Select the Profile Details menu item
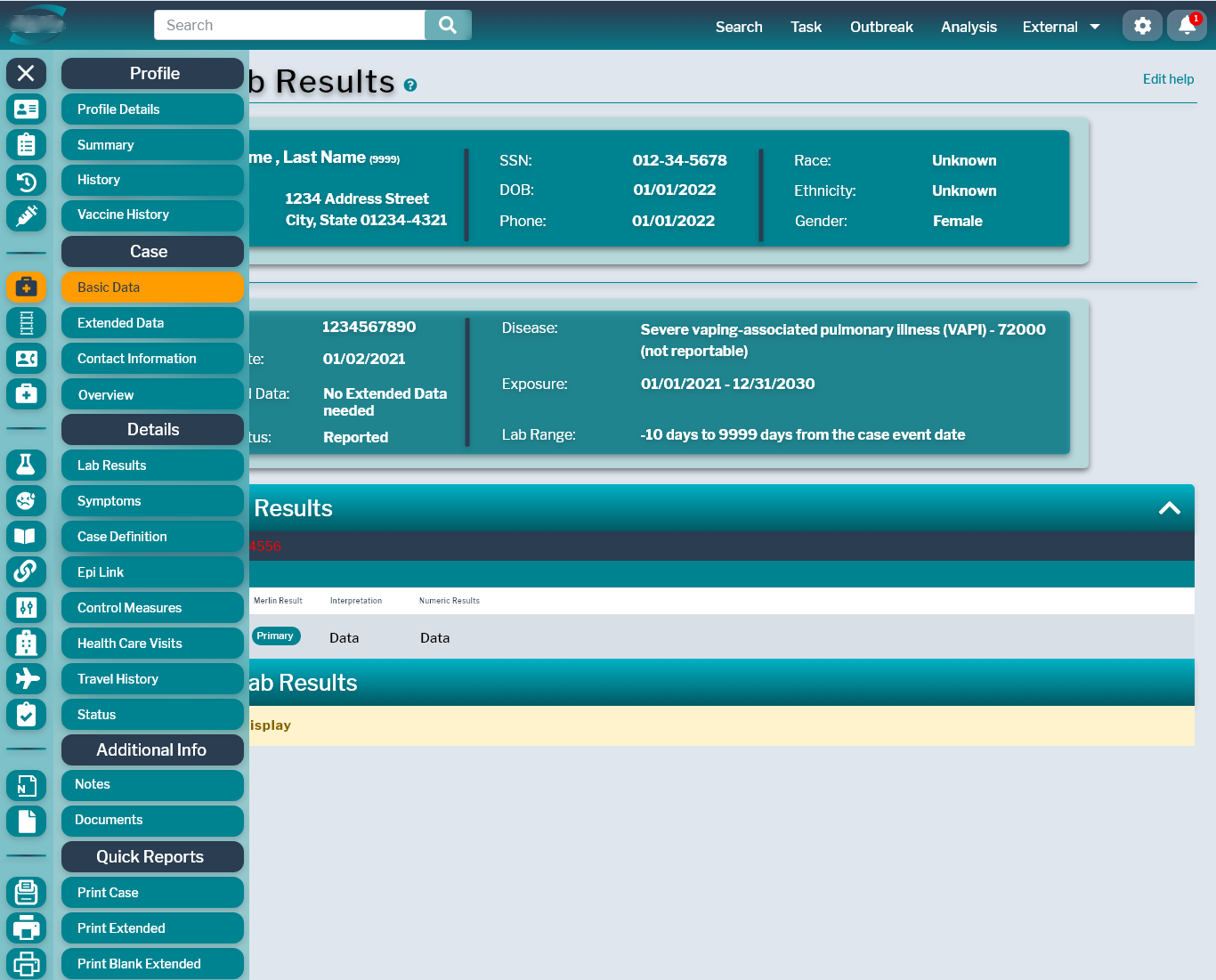This screenshot has width=1216, height=980. [152, 109]
